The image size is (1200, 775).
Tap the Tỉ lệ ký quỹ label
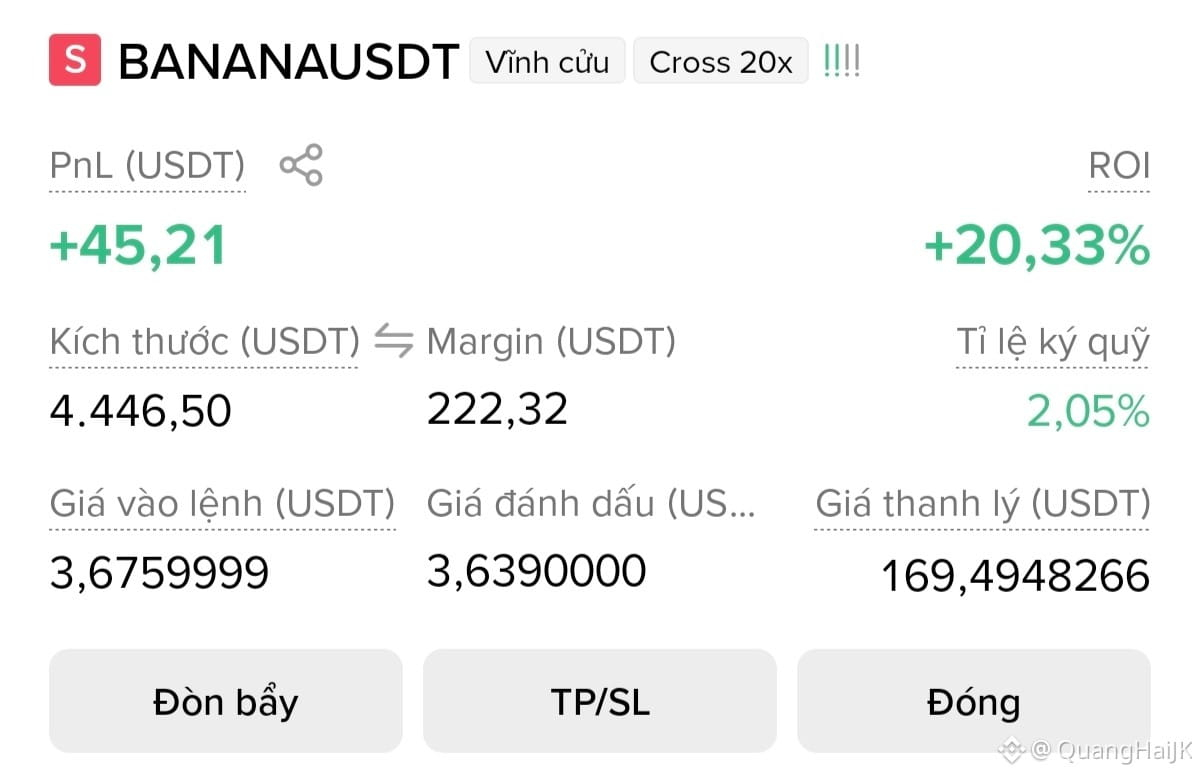(1052, 343)
